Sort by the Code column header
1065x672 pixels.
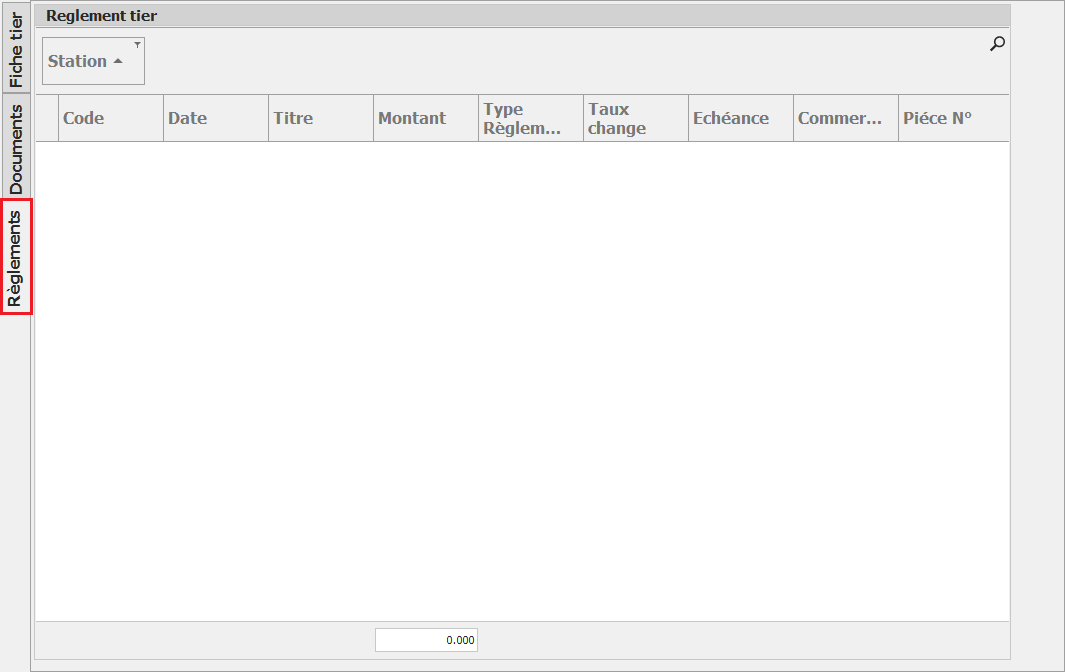click(x=110, y=118)
